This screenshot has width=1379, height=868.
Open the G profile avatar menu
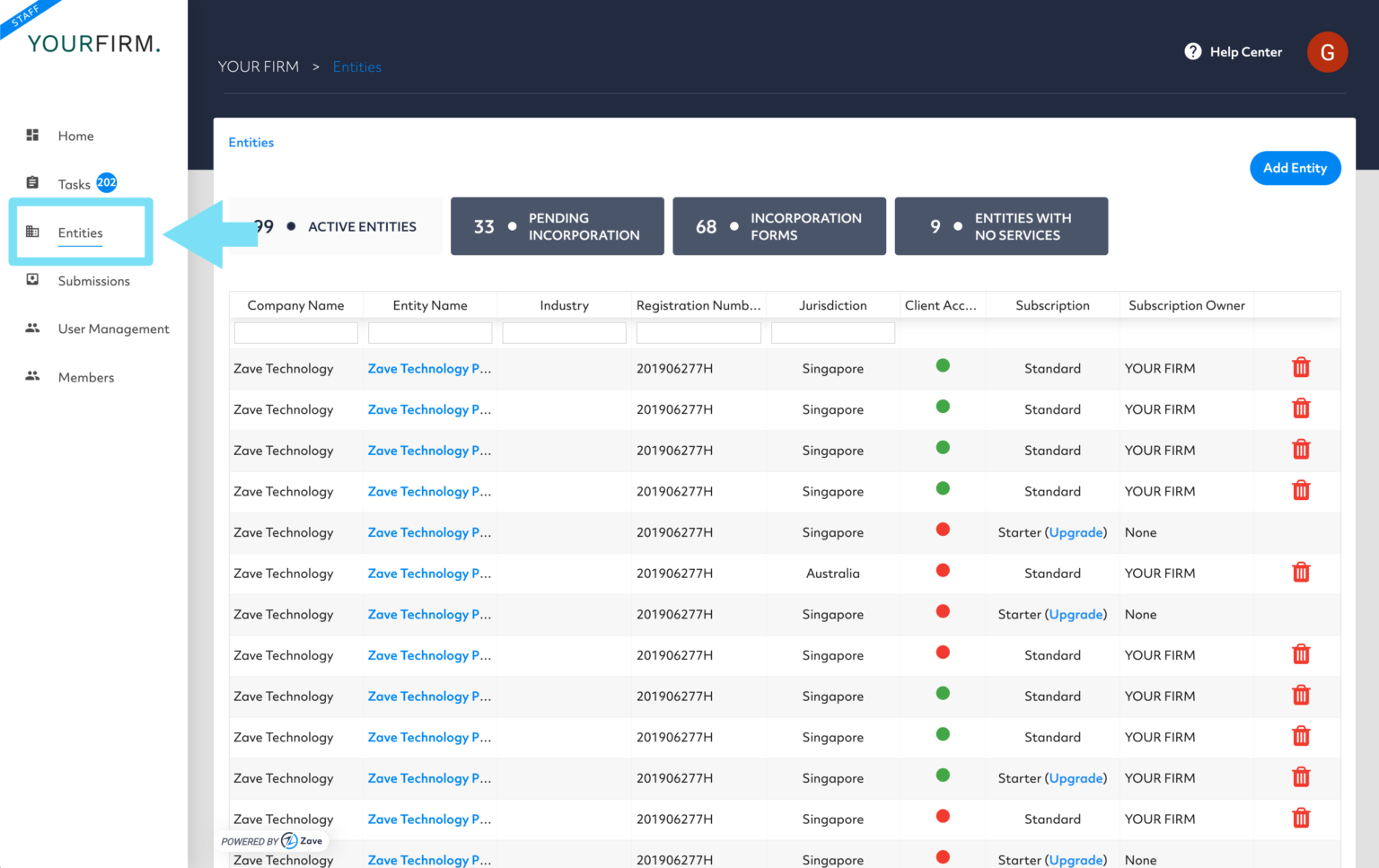tap(1328, 52)
